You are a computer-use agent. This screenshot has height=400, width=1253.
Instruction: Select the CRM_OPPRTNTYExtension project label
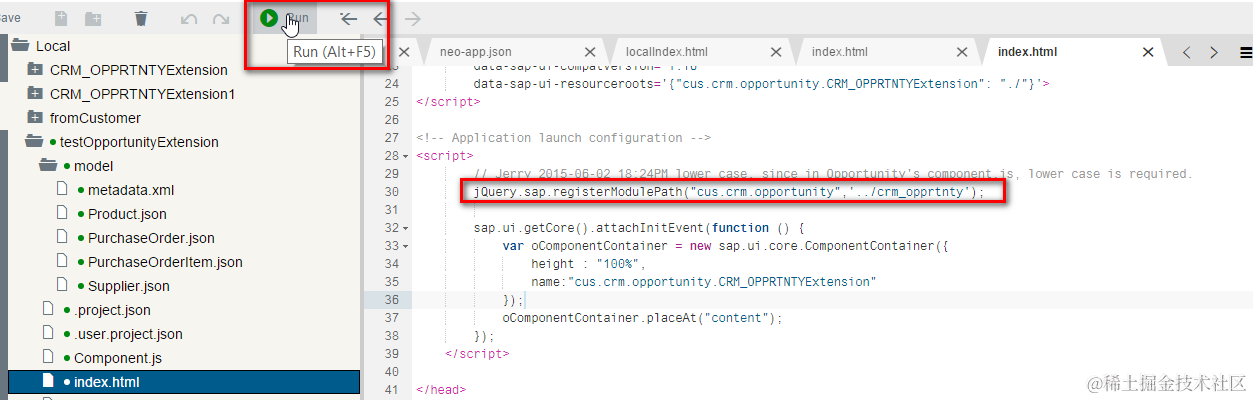point(139,69)
